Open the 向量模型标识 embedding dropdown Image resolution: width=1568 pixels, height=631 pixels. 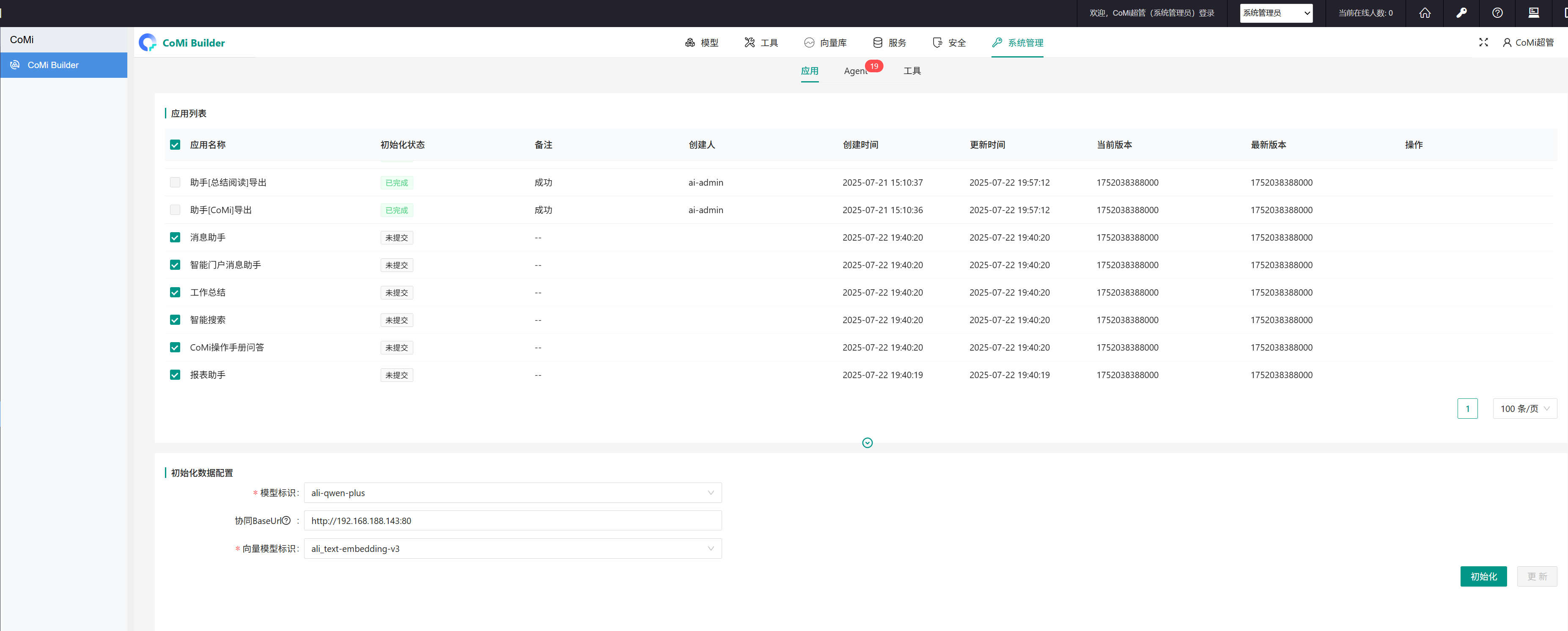click(513, 548)
